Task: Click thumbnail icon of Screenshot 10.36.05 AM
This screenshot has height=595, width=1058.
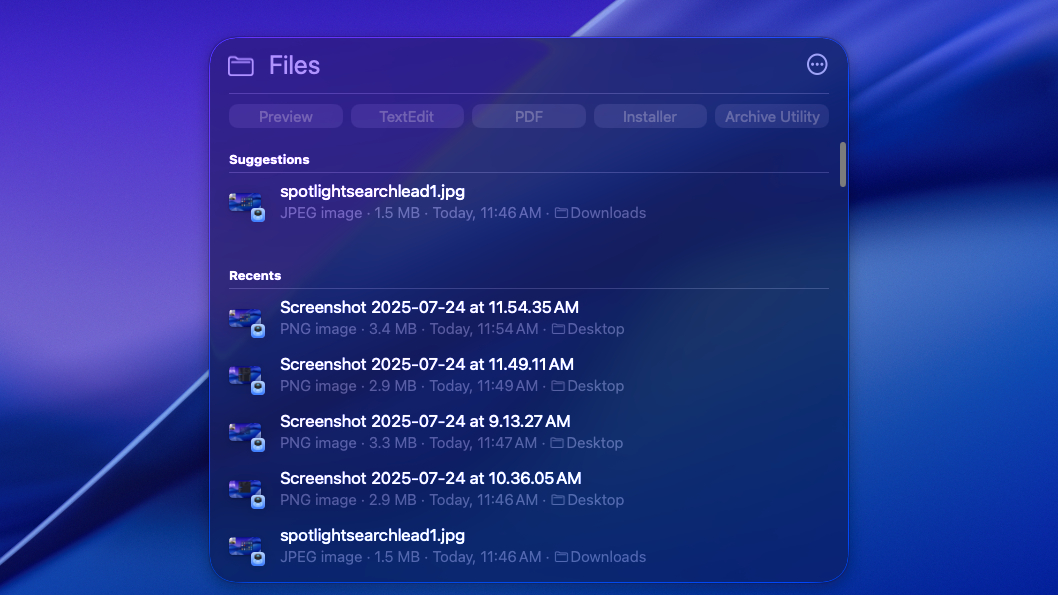Action: click(x=246, y=491)
